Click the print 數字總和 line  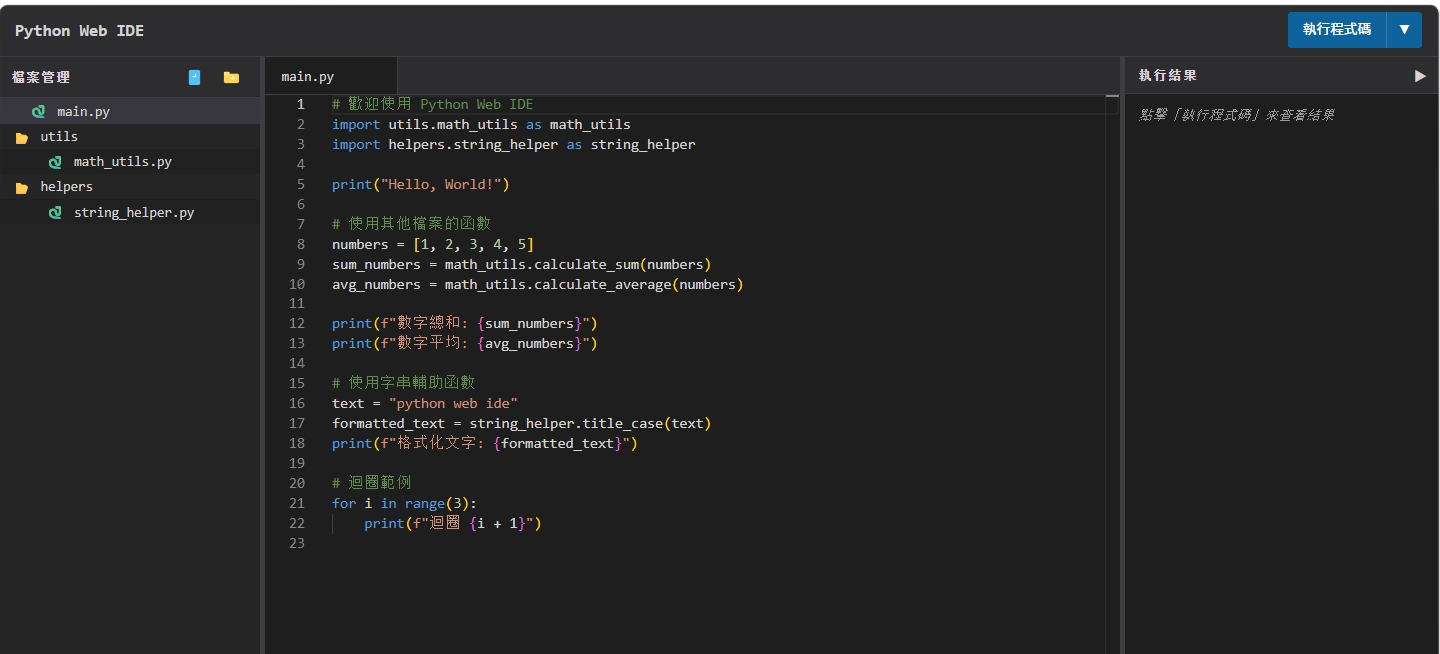coord(464,323)
